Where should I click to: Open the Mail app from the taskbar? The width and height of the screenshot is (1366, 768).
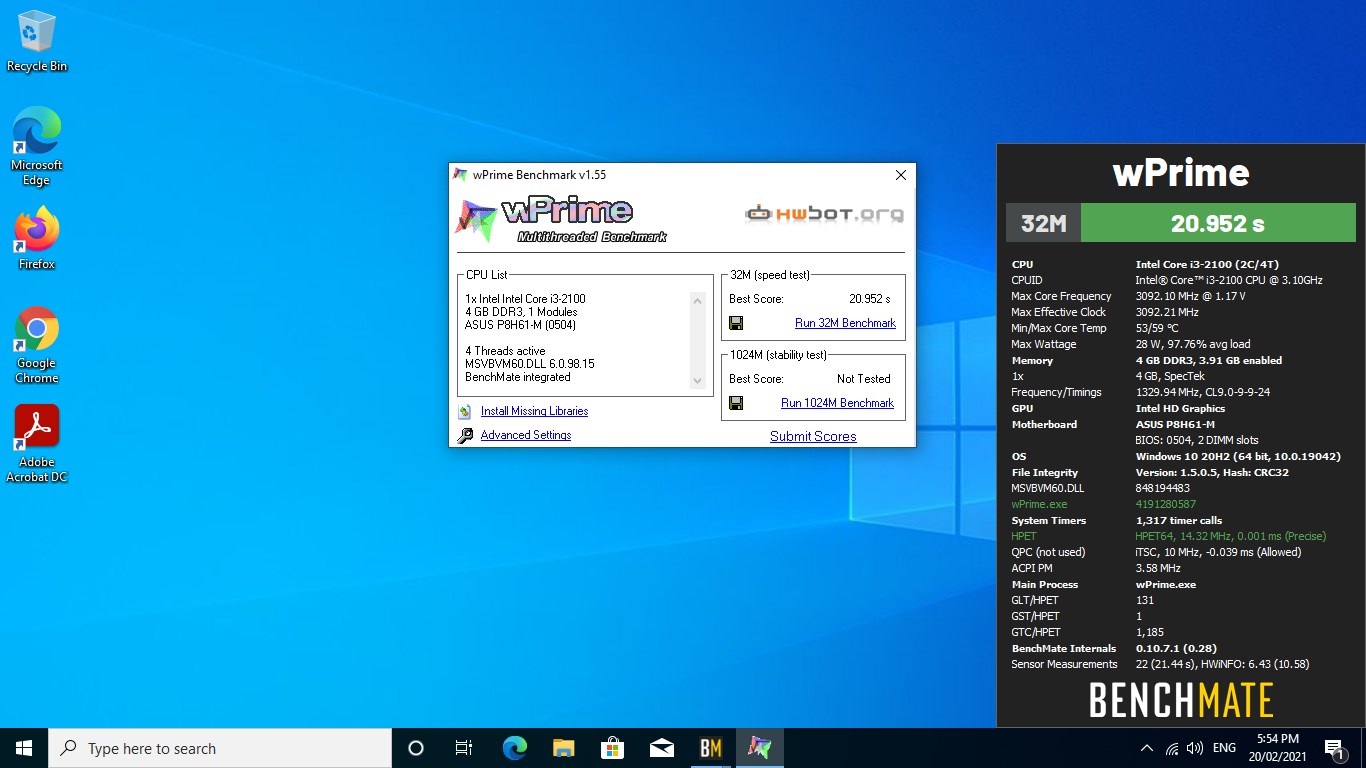point(661,748)
